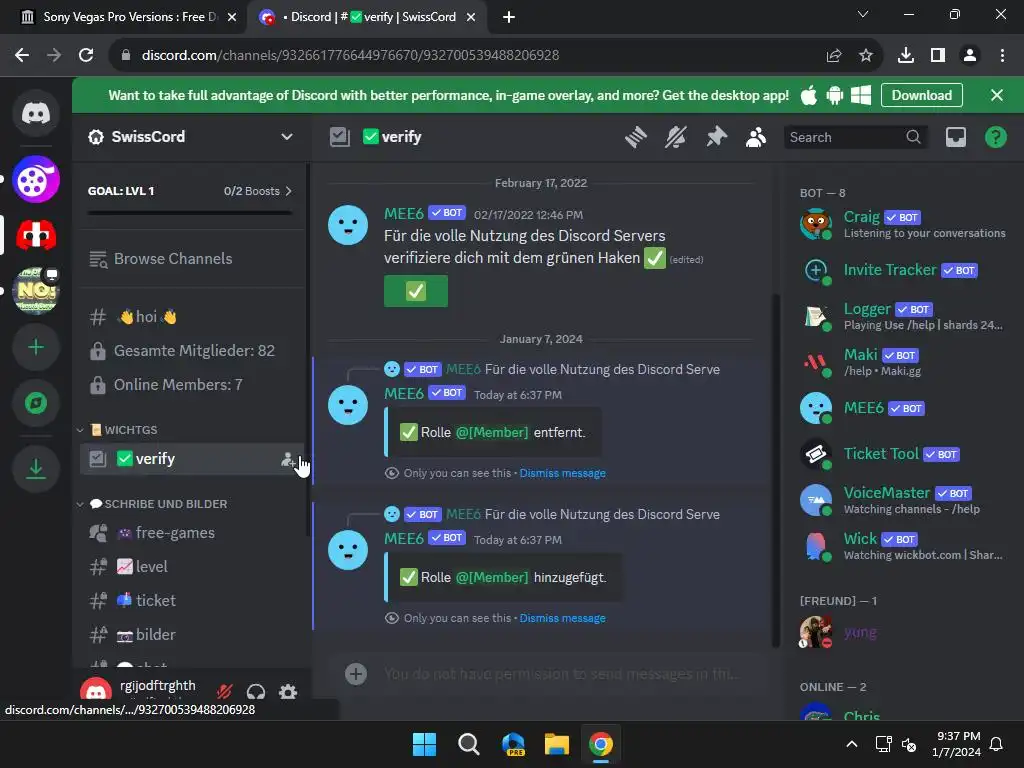Open Maki bot in member list

click(x=903, y=362)
